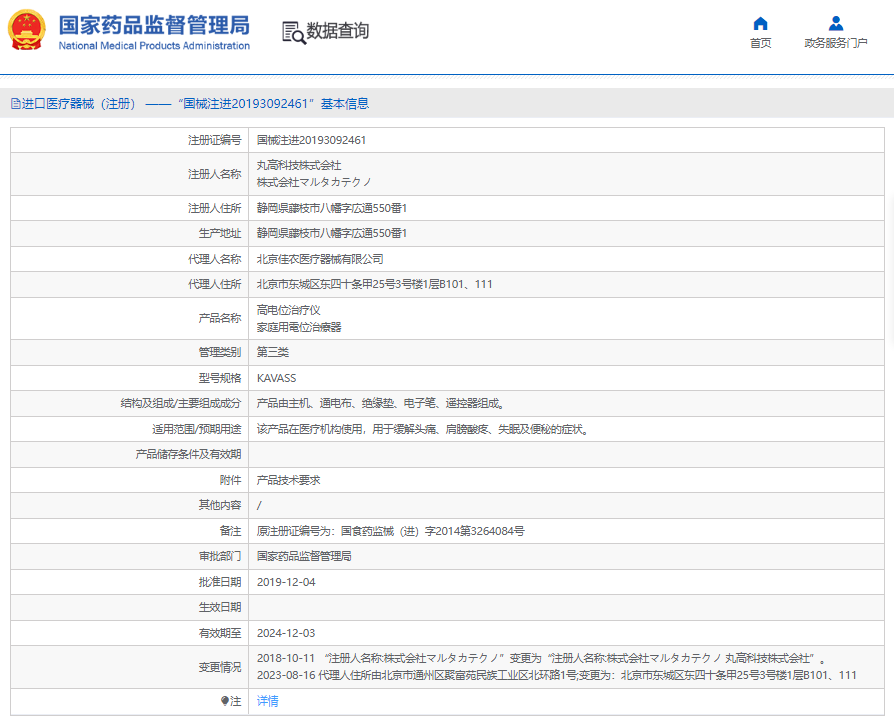The height and width of the screenshot is (722, 894).
Task: Select 株式会社マルタカテクノ text
Action: [x=314, y=182]
